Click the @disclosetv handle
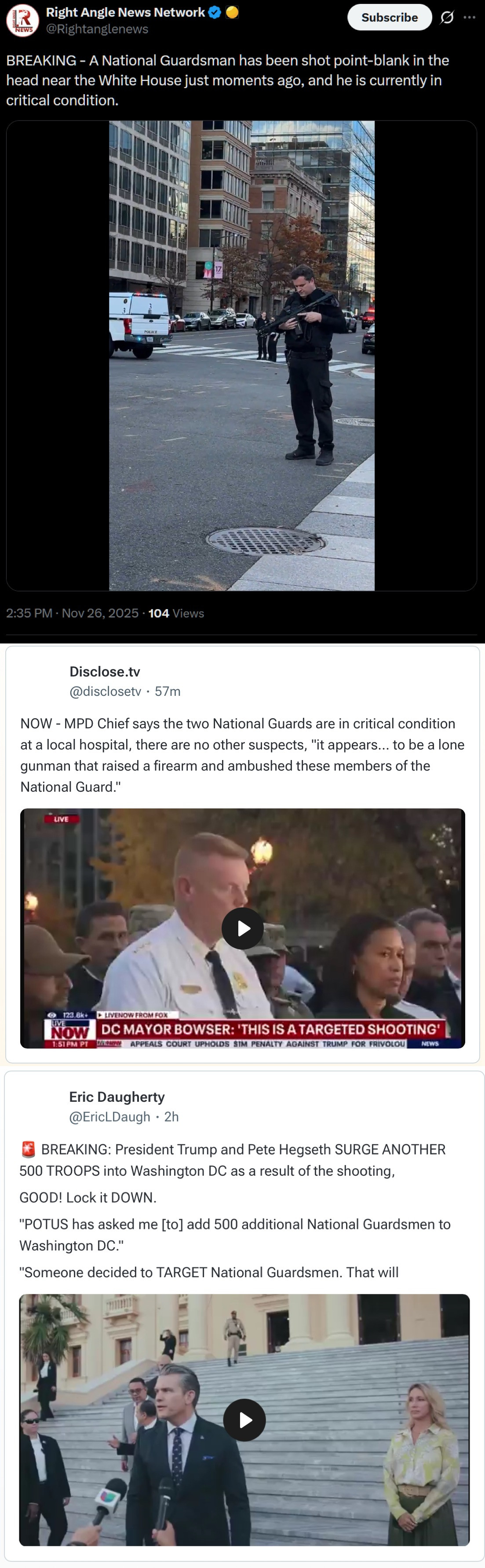 click(x=105, y=691)
